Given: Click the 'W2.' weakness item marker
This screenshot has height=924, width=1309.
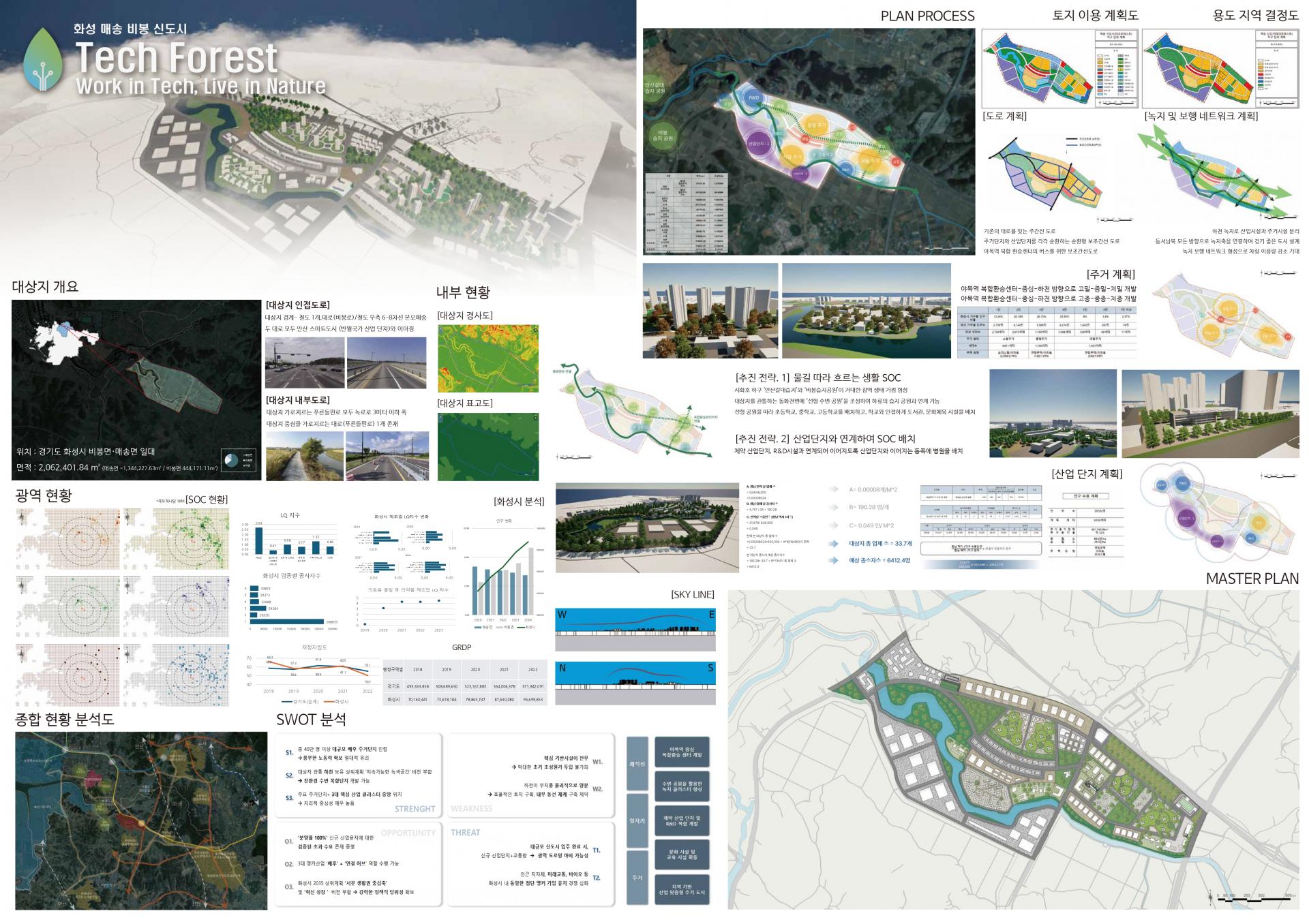Looking at the screenshot, I should coord(597,789).
